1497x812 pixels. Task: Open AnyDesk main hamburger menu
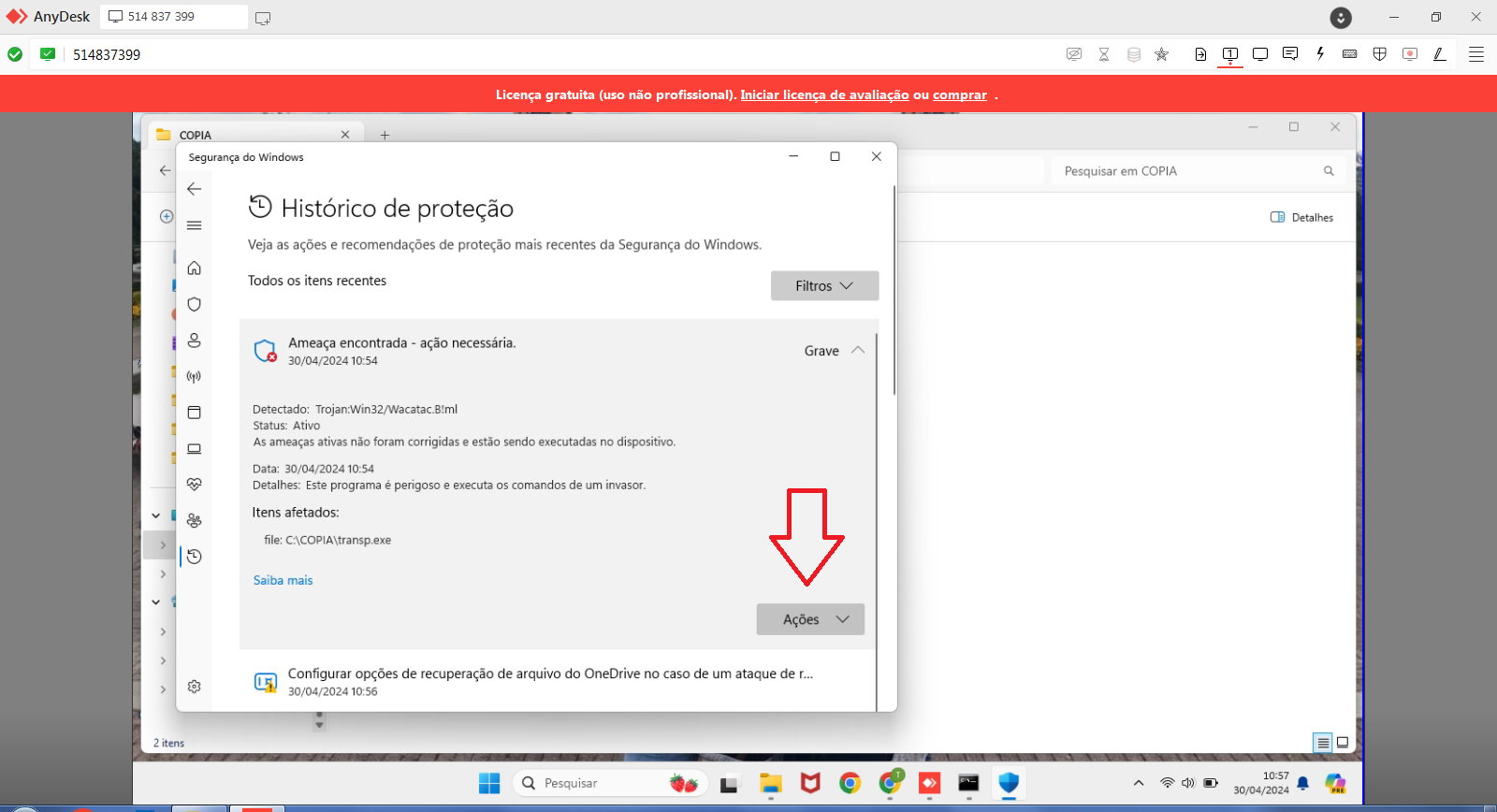tap(1476, 54)
